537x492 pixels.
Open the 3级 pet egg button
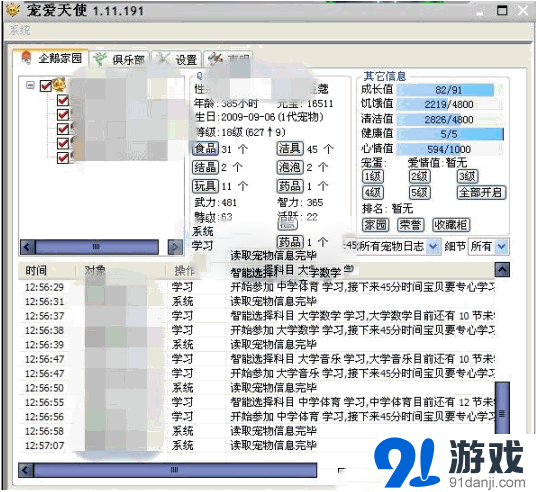click(467, 177)
